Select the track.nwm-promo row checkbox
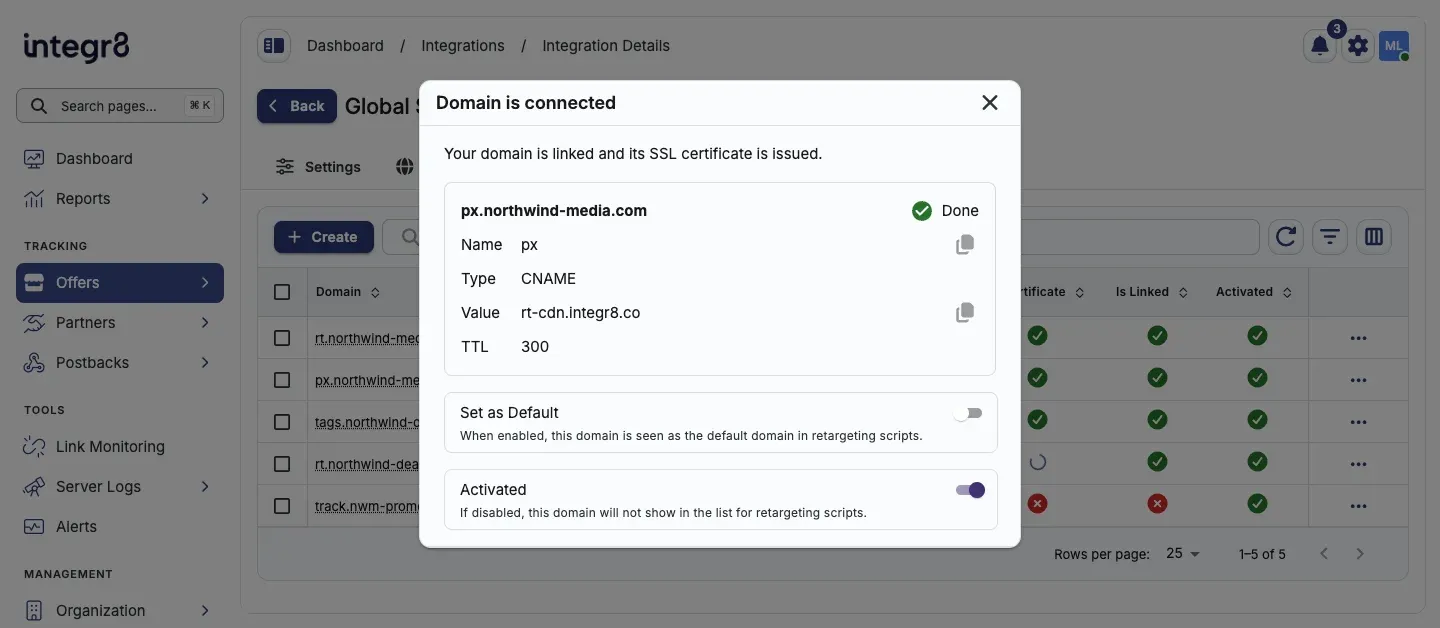1440x628 pixels. 282,506
